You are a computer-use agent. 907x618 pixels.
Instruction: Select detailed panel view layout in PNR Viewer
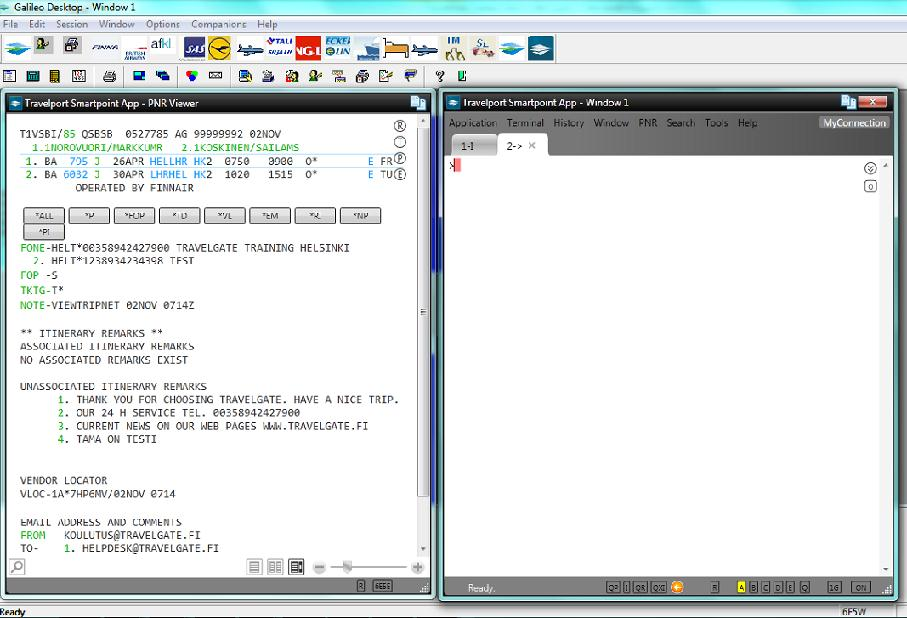click(296, 566)
